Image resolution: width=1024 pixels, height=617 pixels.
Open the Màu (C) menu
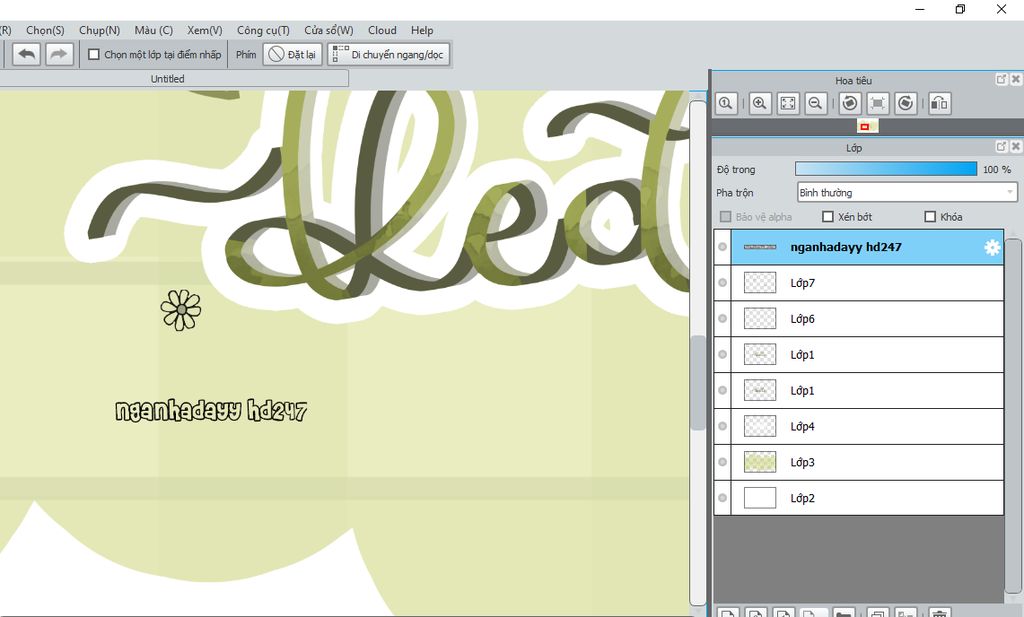153,30
